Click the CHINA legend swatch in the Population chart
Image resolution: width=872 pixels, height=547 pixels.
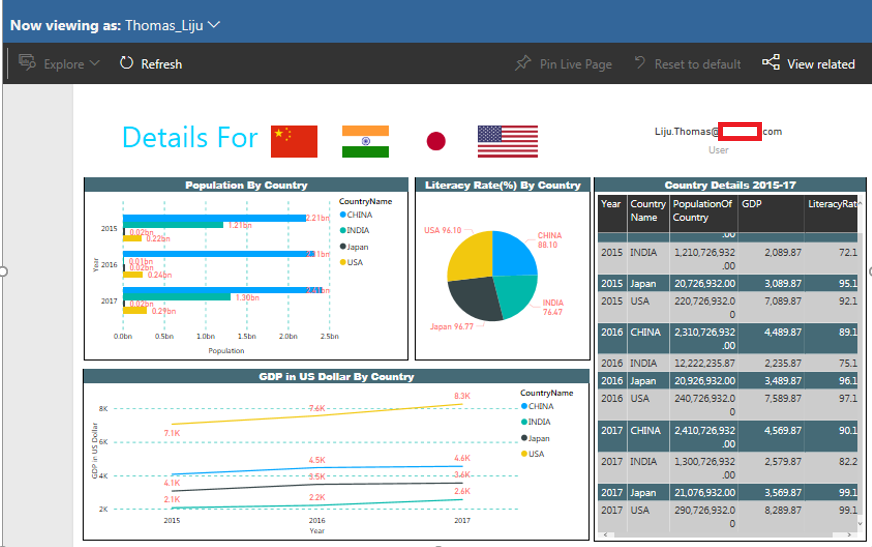(x=344, y=214)
